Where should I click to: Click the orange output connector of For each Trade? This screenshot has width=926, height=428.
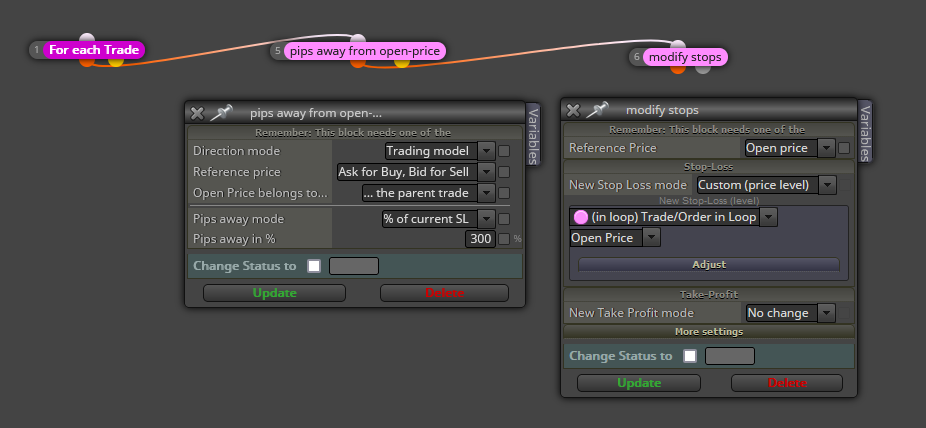(x=87, y=61)
